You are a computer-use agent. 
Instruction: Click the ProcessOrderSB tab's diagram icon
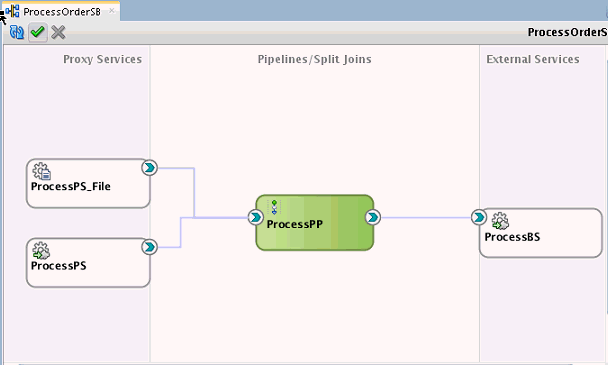click(12, 11)
